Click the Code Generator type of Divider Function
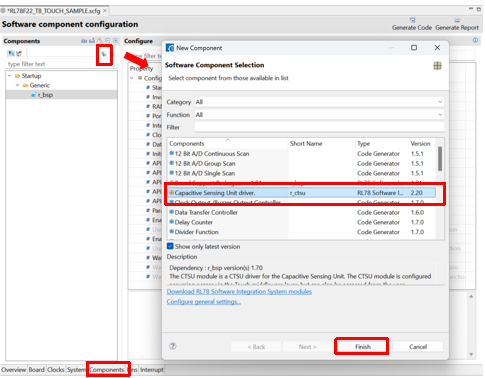 (x=378, y=232)
